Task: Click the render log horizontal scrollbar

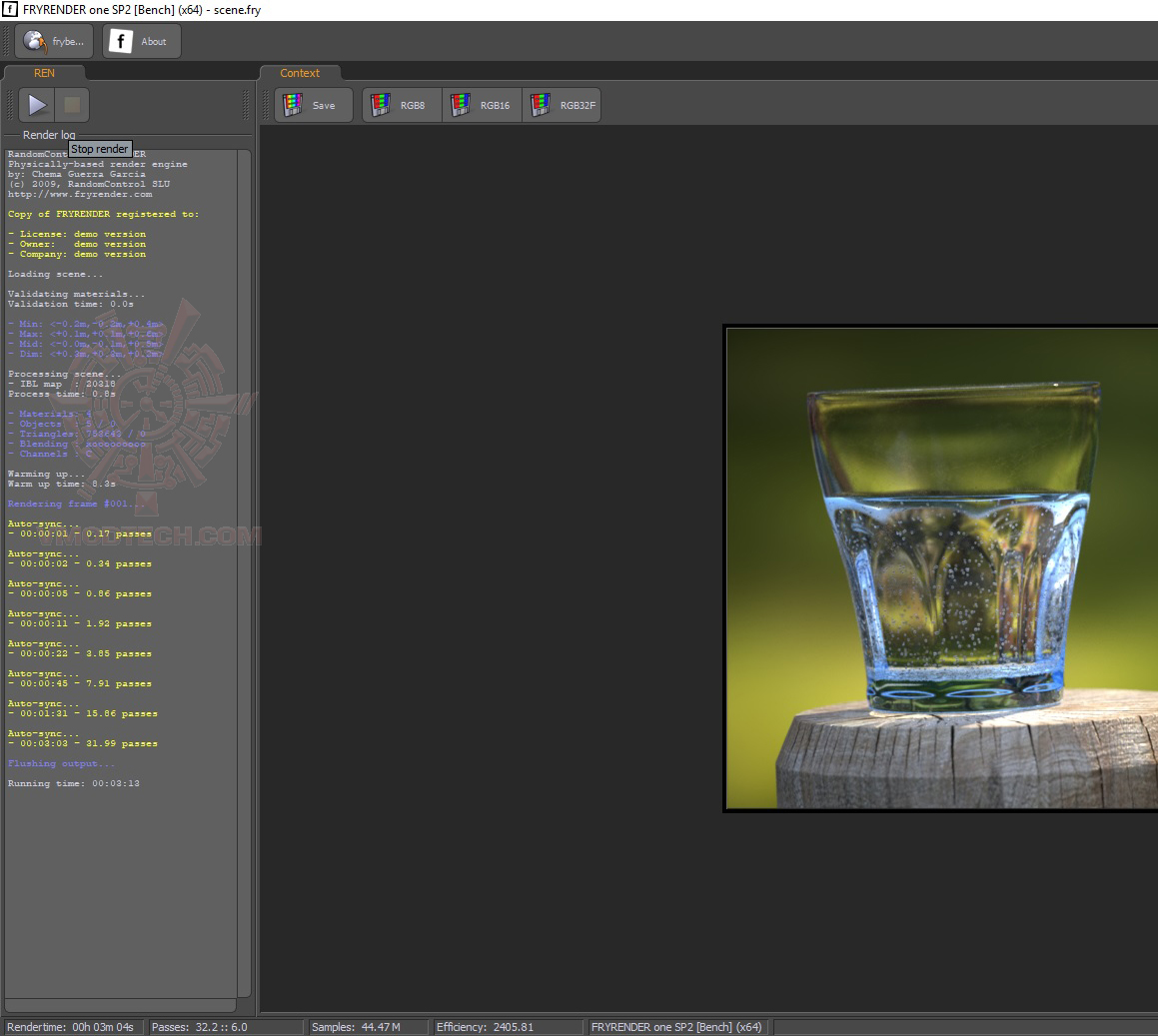Action: coord(120,1005)
